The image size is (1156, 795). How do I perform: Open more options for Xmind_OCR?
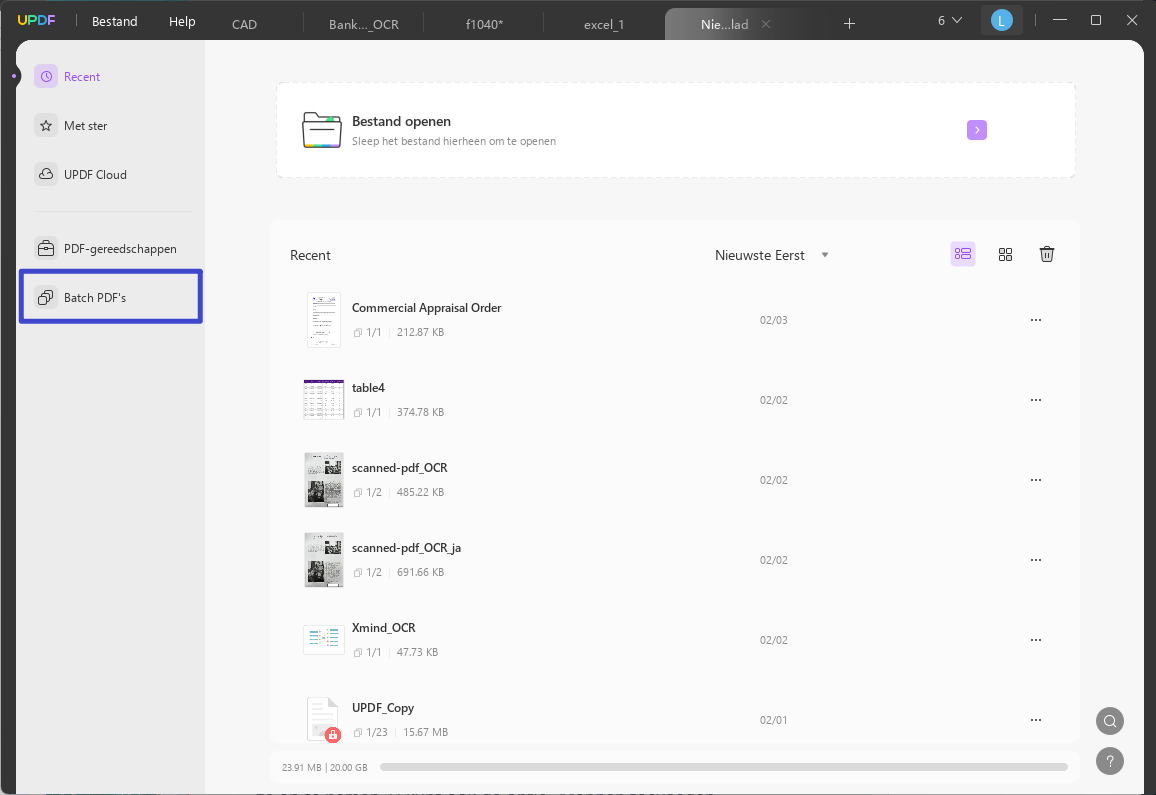click(1036, 640)
